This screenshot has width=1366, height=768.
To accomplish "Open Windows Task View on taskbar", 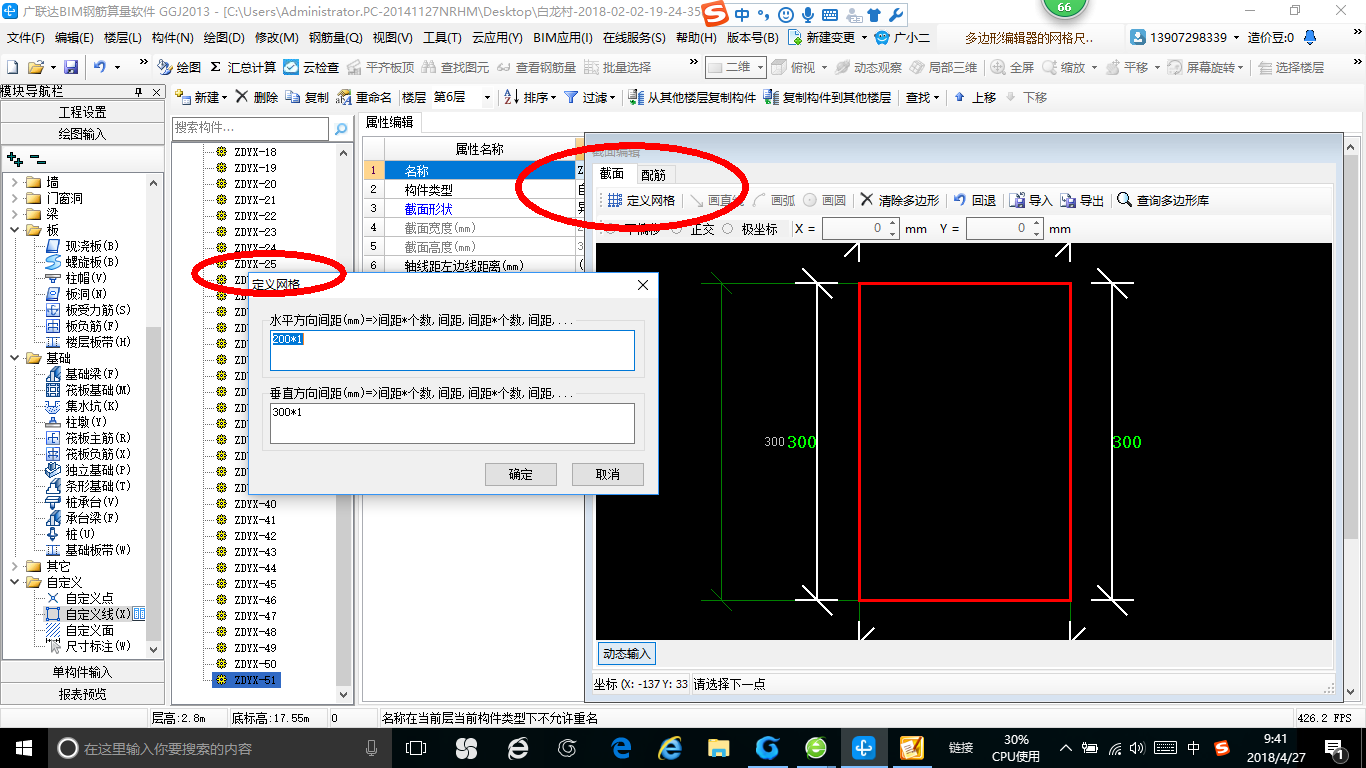I will 416,747.
